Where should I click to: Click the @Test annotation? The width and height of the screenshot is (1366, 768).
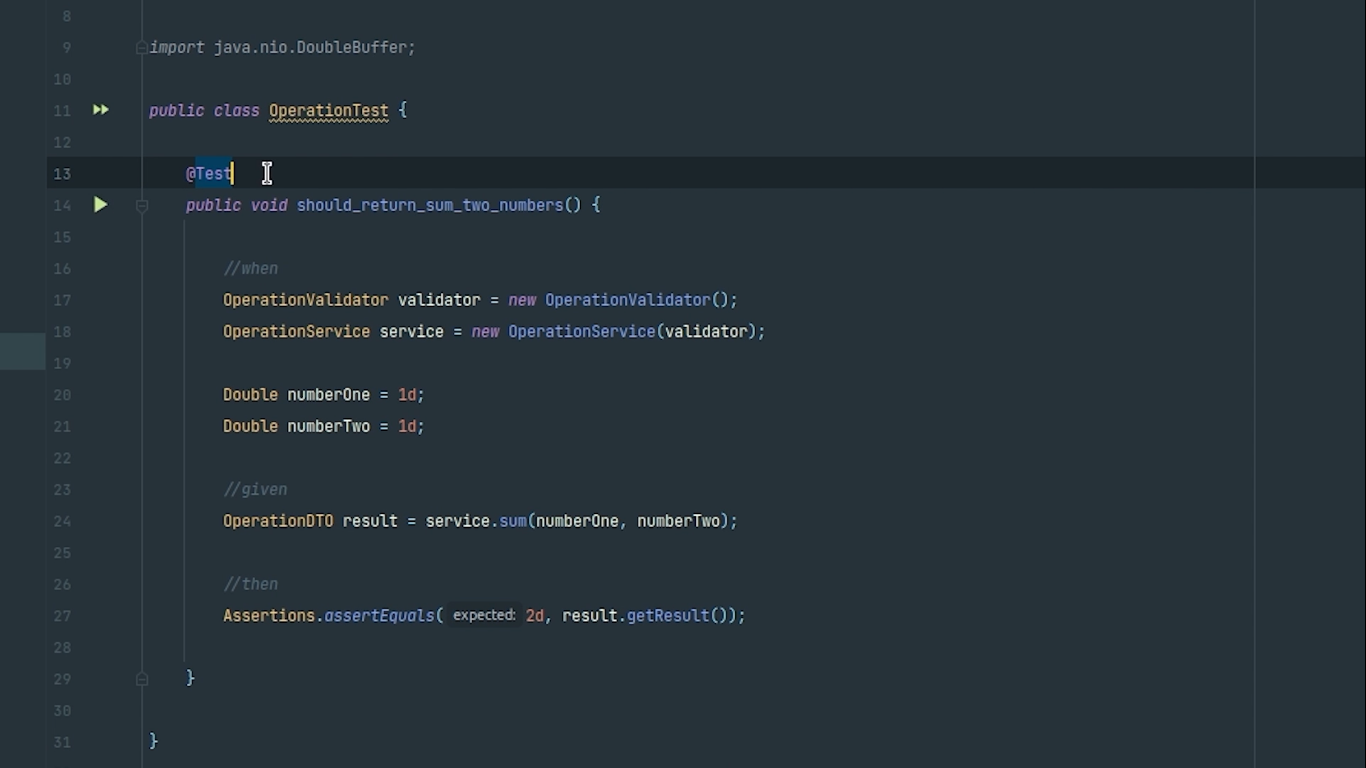[x=210, y=174]
